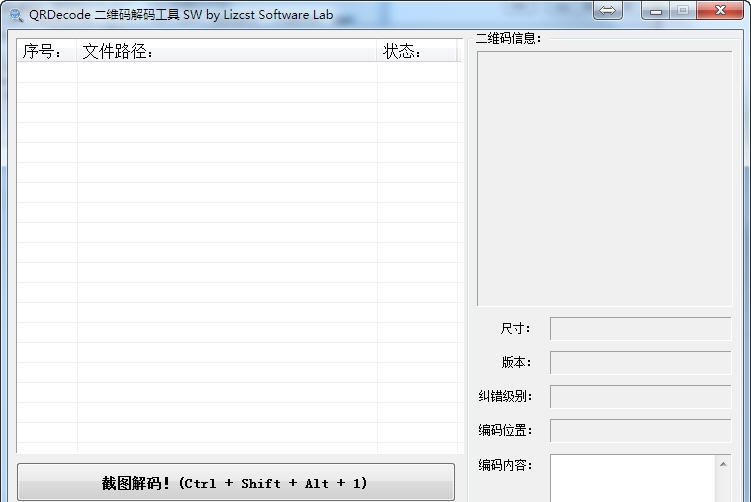Click the double-arrow button in title bar
Screen dimensions: 751x502
[x=608, y=10]
